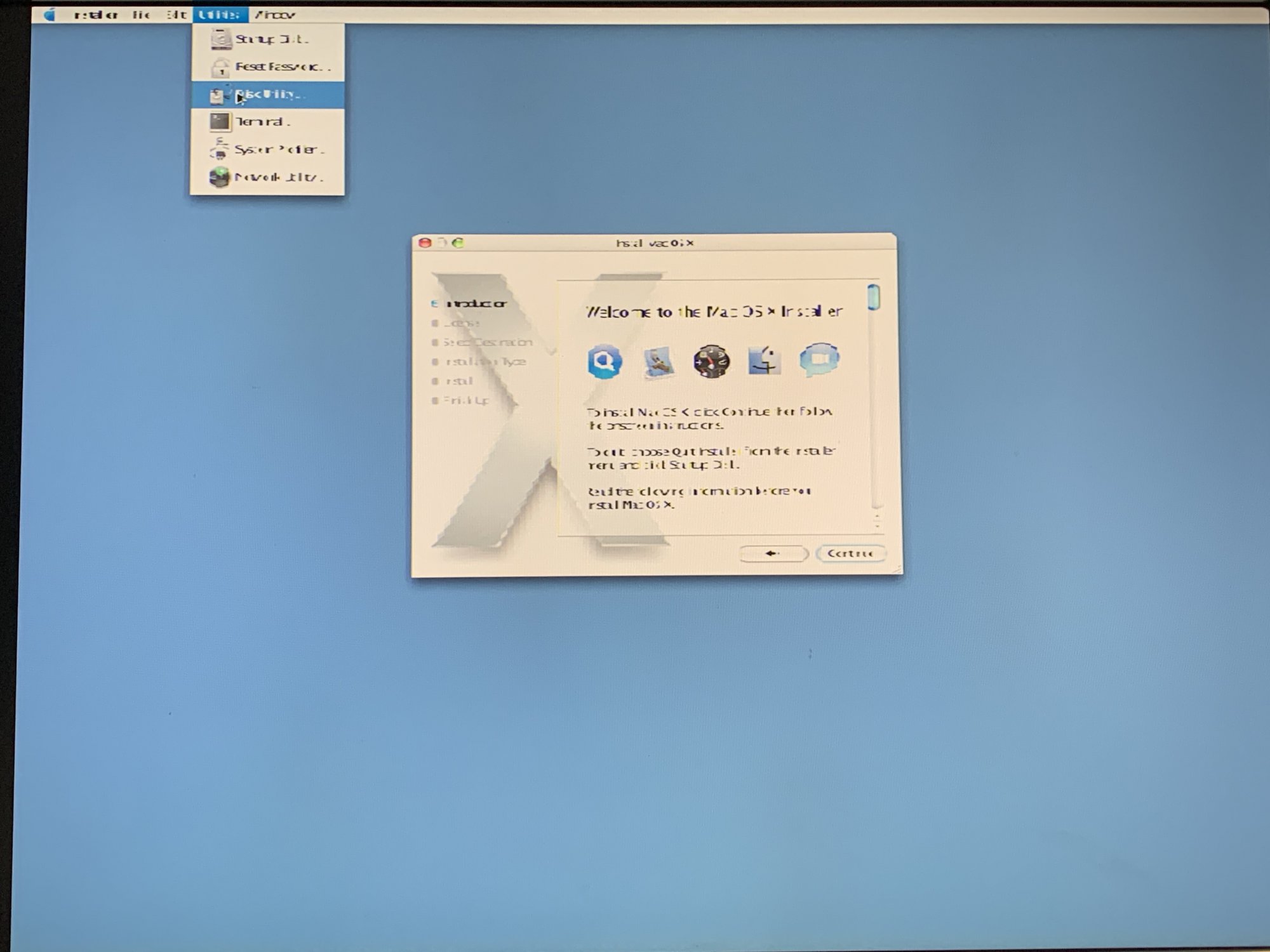This screenshot has height=952, width=1270.
Task: Click the Network Utility globe icon
Action: click(x=219, y=177)
